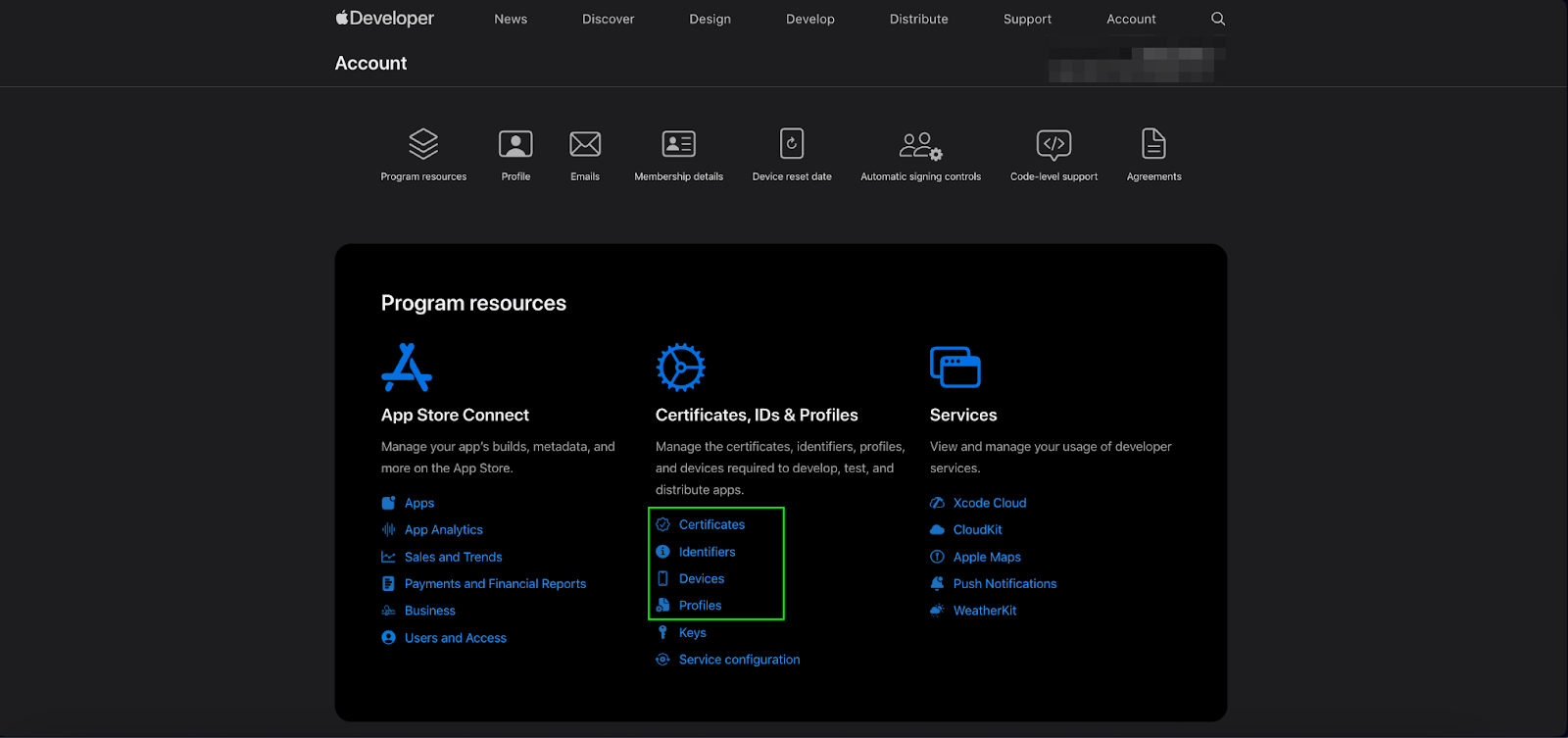The height and width of the screenshot is (738, 1568).
Task: Open the Distribute menu item
Action: 918,19
